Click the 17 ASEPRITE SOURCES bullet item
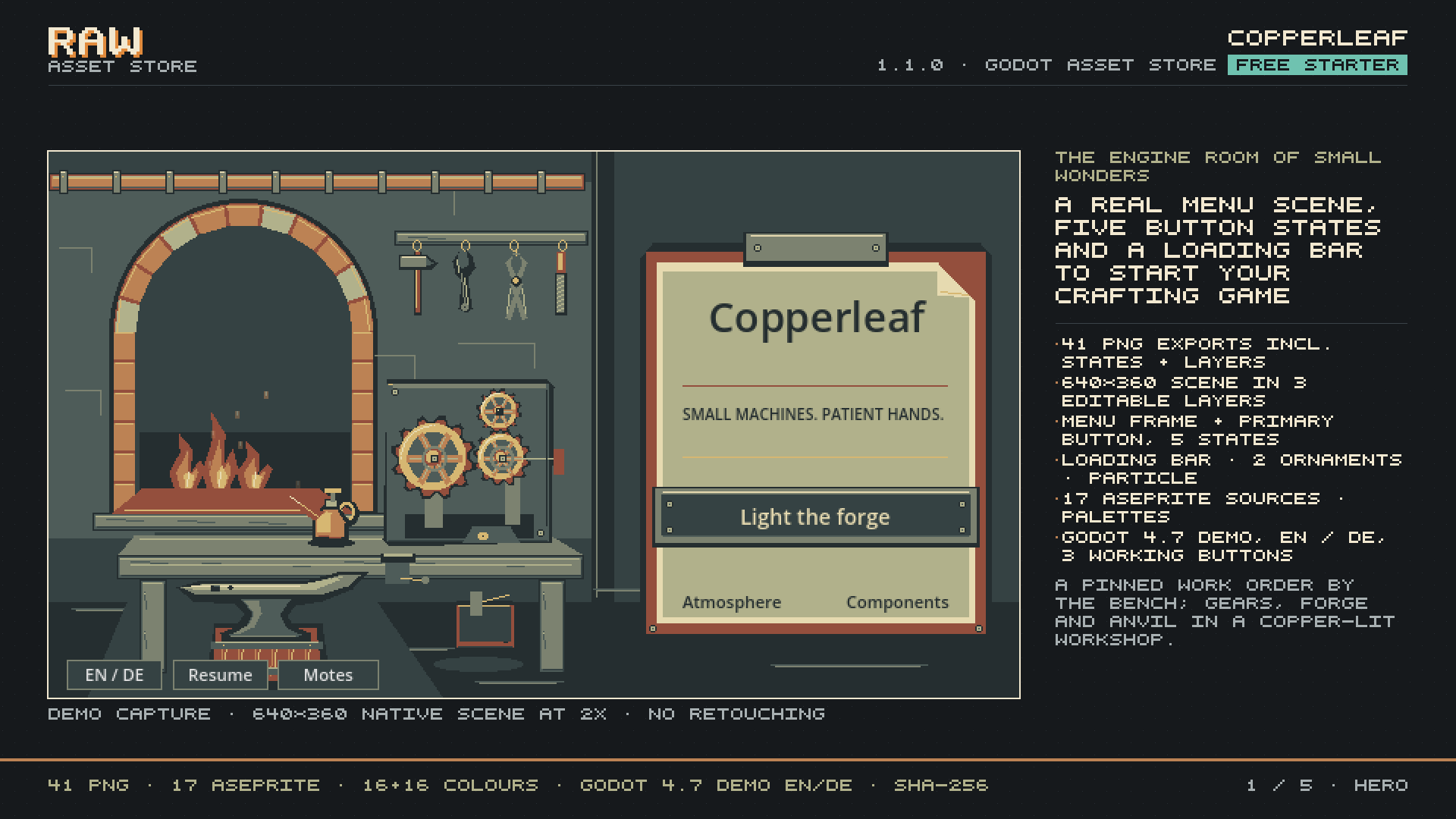Screen dimensions: 1456x819 coord(1200,508)
